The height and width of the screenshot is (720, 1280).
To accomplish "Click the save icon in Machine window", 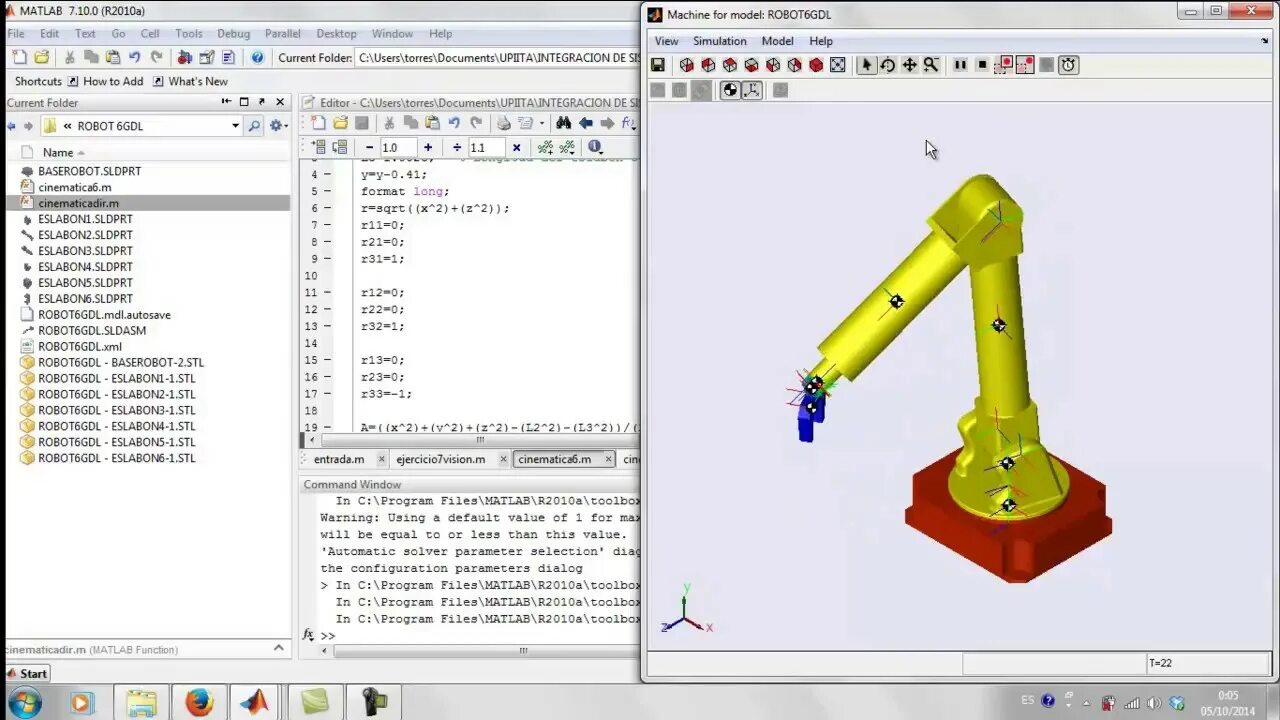I will 657,65.
